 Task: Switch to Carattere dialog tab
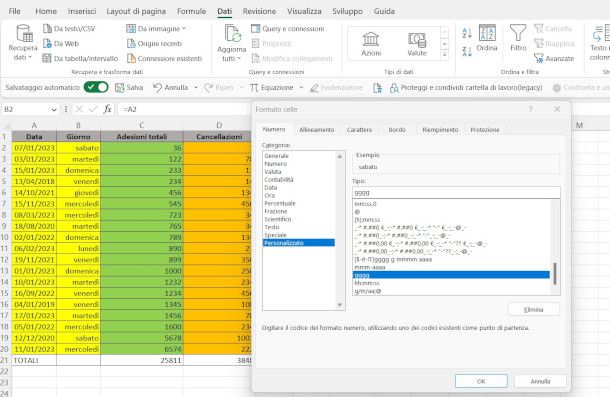coord(359,130)
